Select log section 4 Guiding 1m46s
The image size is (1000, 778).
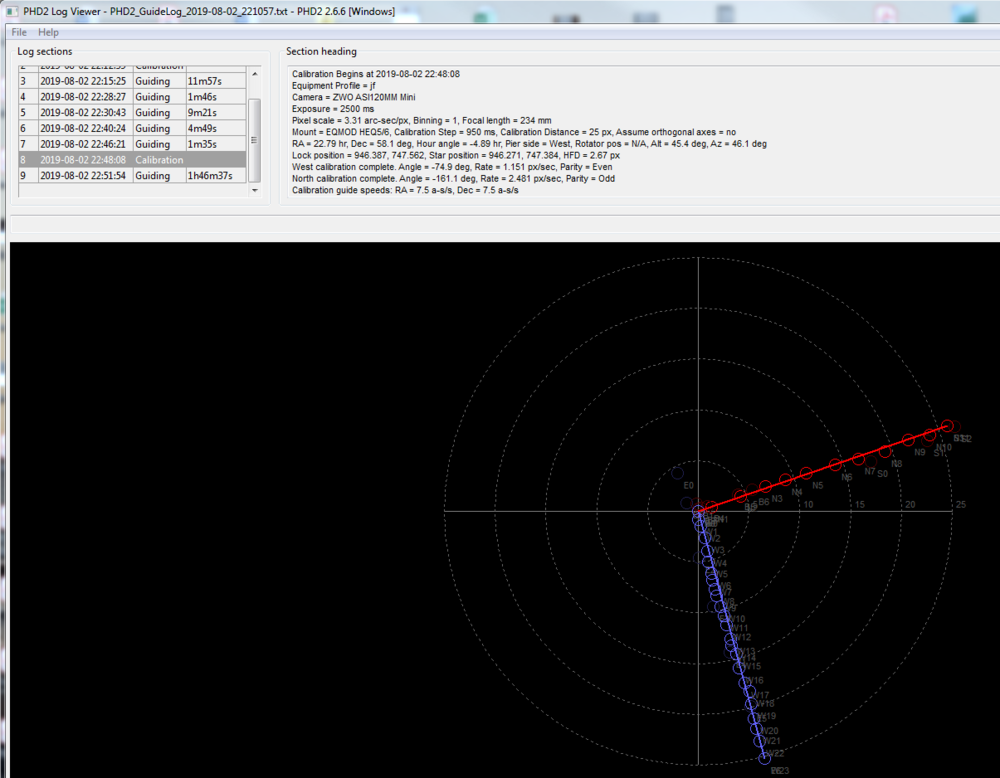click(132, 97)
